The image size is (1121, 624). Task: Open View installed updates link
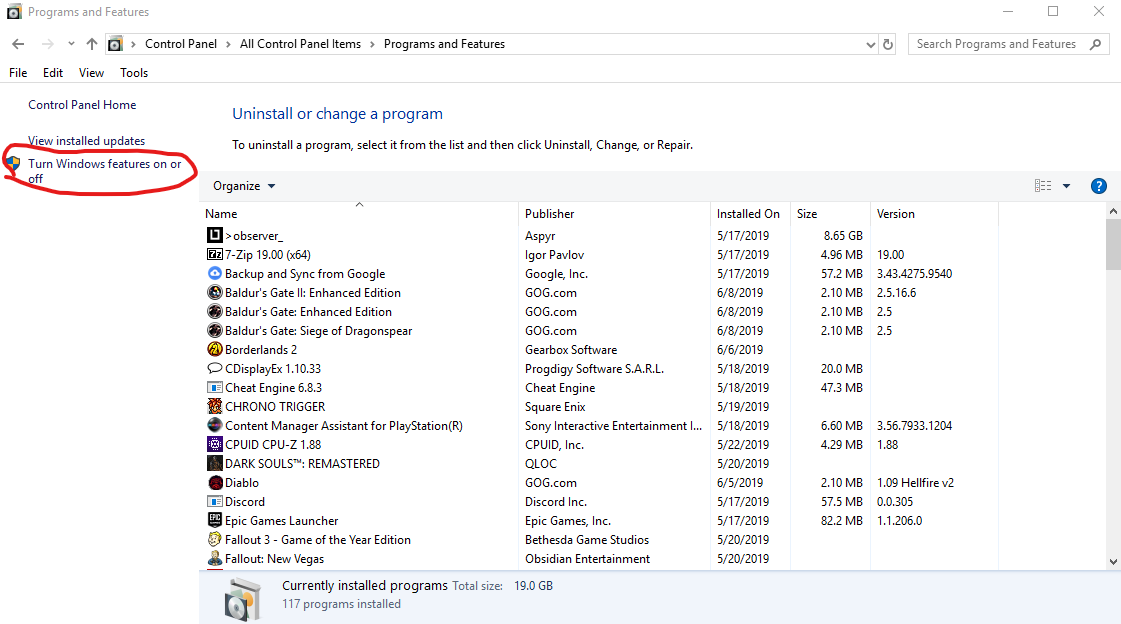point(87,141)
